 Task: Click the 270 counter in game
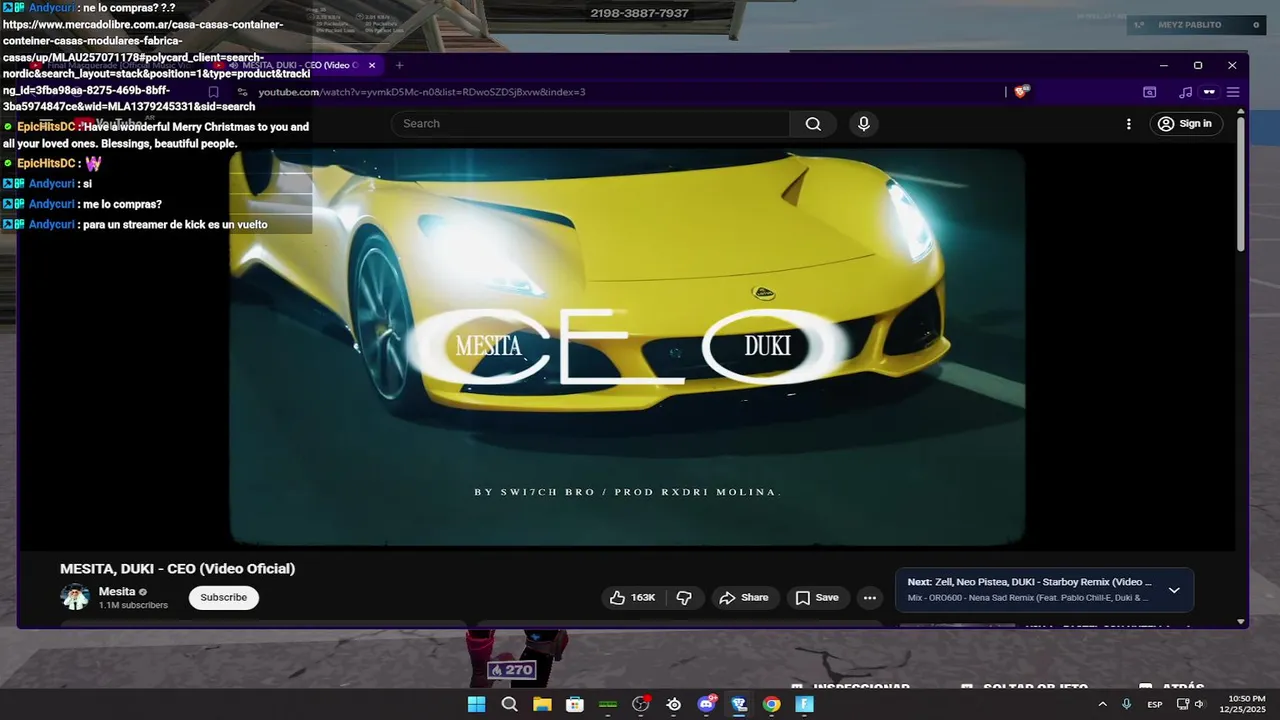tap(512, 670)
